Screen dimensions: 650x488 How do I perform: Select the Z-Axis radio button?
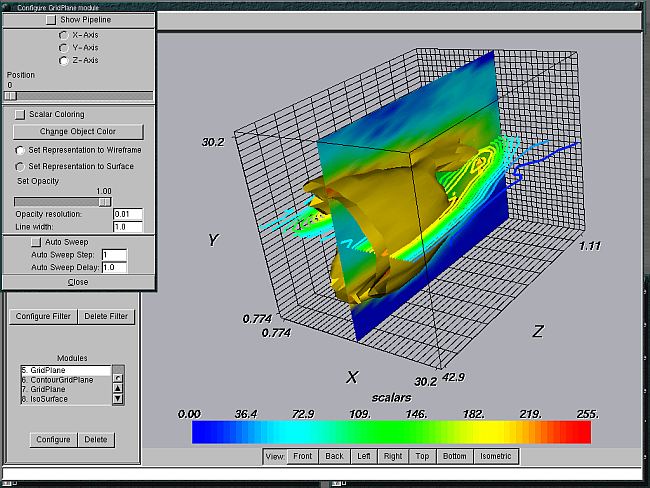coord(64,61)
